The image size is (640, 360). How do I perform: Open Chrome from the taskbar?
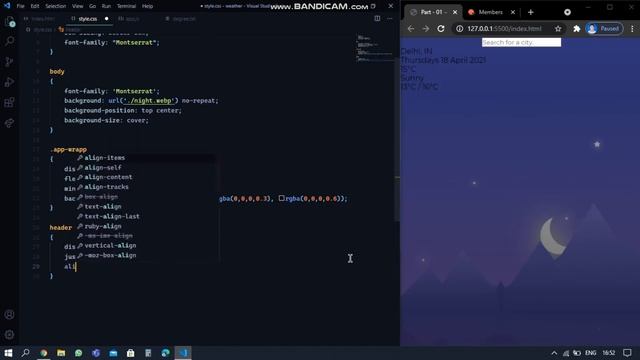click(x=44, y=353)
